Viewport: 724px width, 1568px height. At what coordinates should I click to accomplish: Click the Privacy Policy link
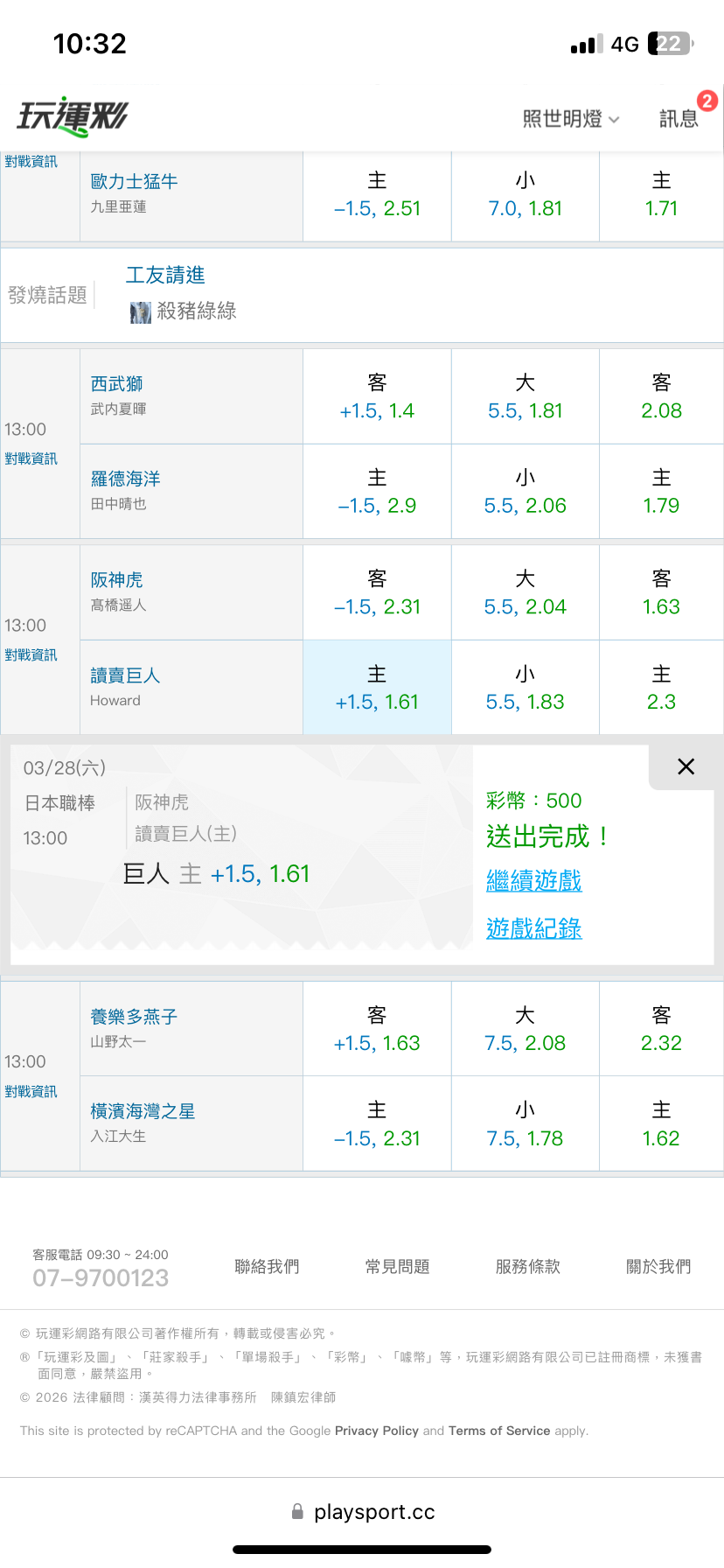pos(377,1431)
